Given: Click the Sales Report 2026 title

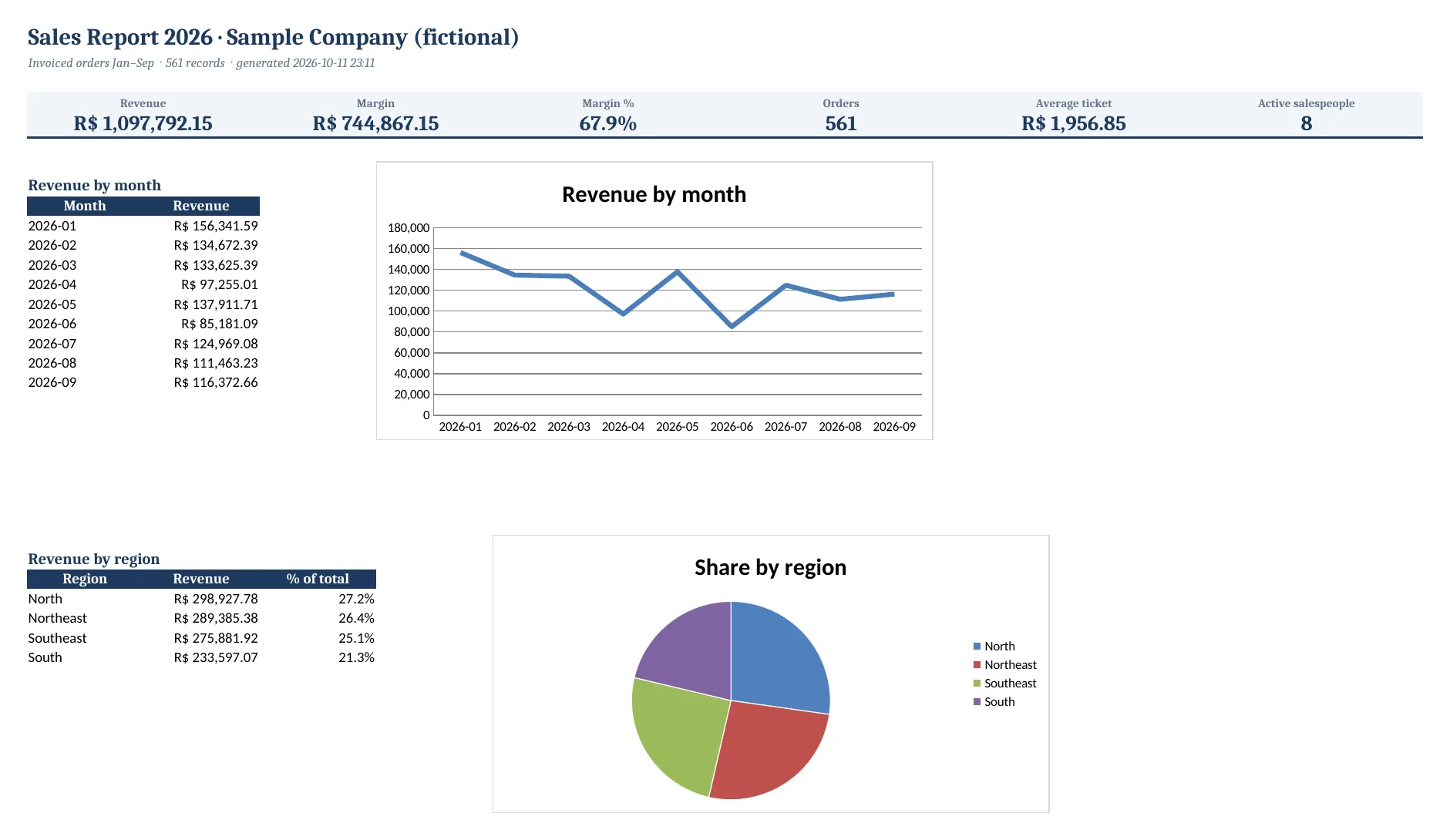Looking at the screenshot, I should coord(273,37).
